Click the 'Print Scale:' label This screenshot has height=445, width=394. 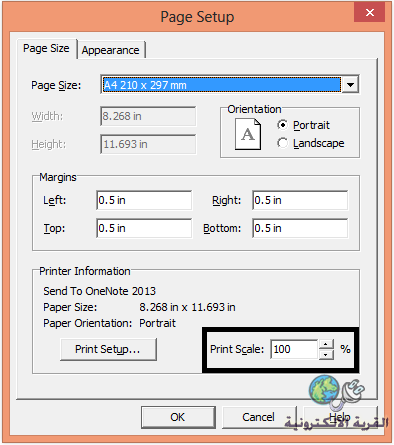pos(237,349)
